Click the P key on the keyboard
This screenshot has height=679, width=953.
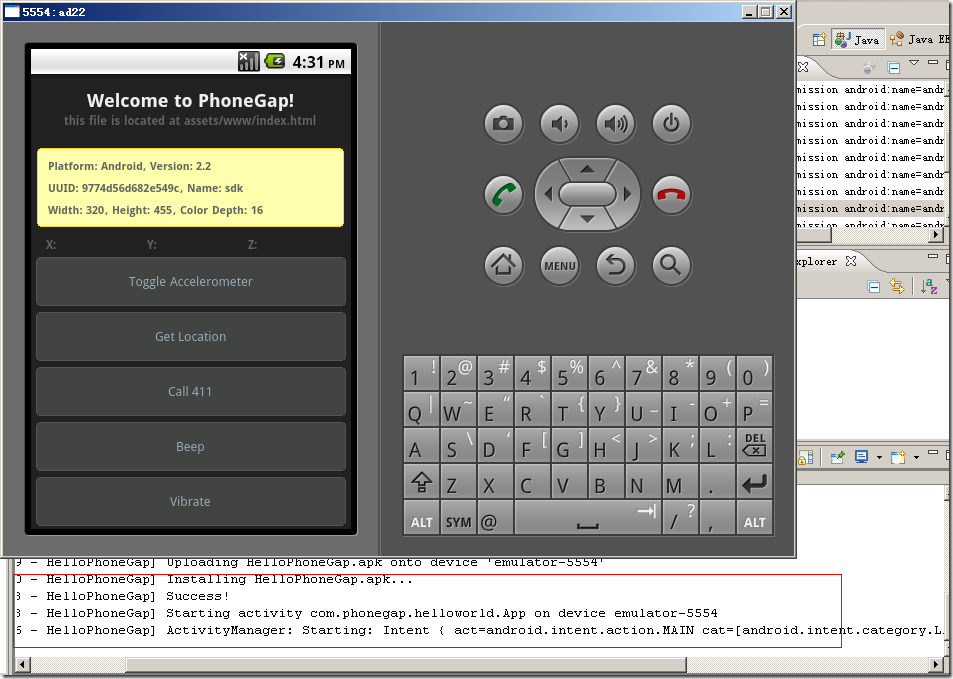[754, 409]
